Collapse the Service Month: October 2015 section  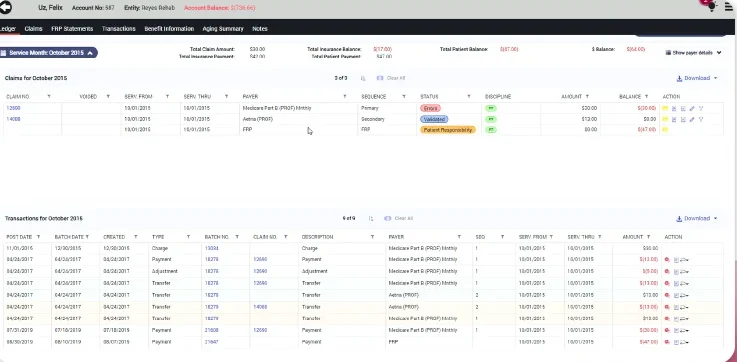point(48,53)
